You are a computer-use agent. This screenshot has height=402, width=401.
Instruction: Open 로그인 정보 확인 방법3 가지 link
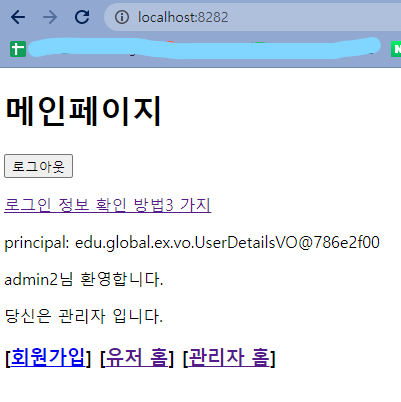pyautogui.click(x=107, y=205)
